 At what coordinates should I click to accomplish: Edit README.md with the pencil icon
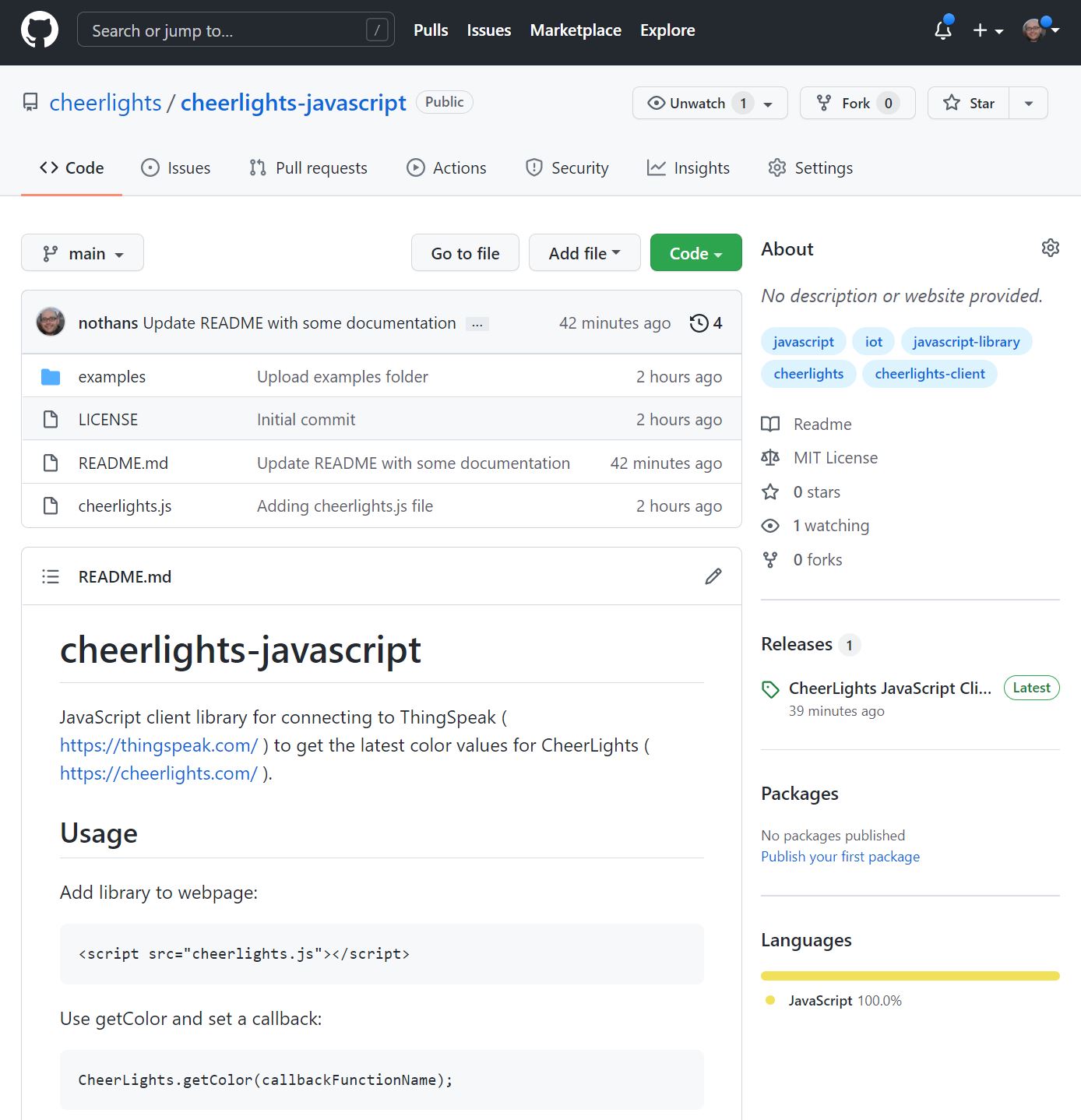(x=713, y=576)
